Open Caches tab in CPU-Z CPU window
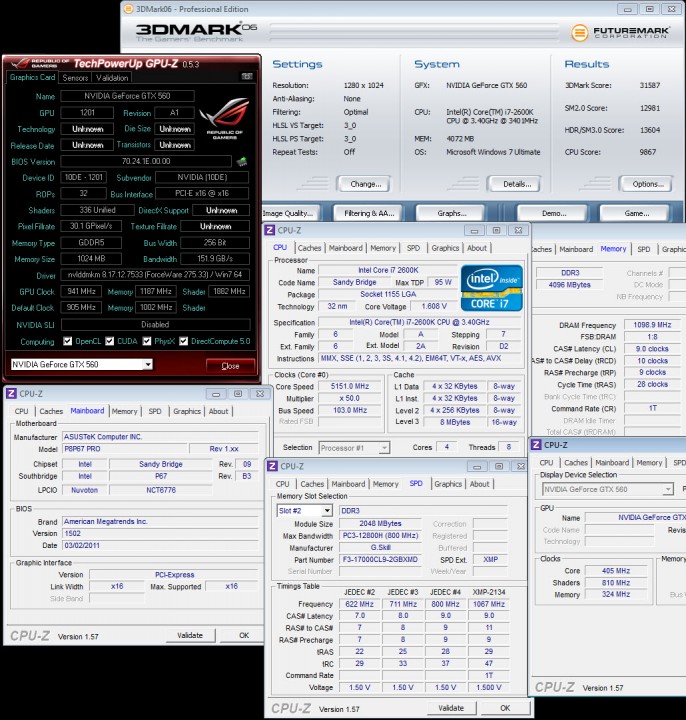This screenshot has height=720, width=686. click(x=309, y=248)
